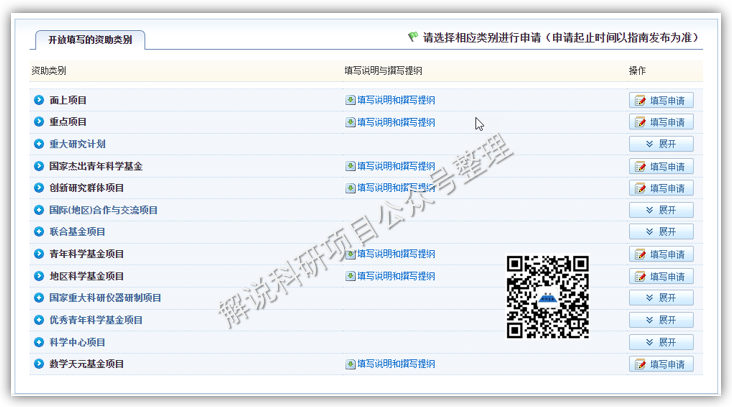The width and height of the screenshot is (732, 407).
Task: Click the blue arrow icon beside 重点项目
Action: click(39, 122)
